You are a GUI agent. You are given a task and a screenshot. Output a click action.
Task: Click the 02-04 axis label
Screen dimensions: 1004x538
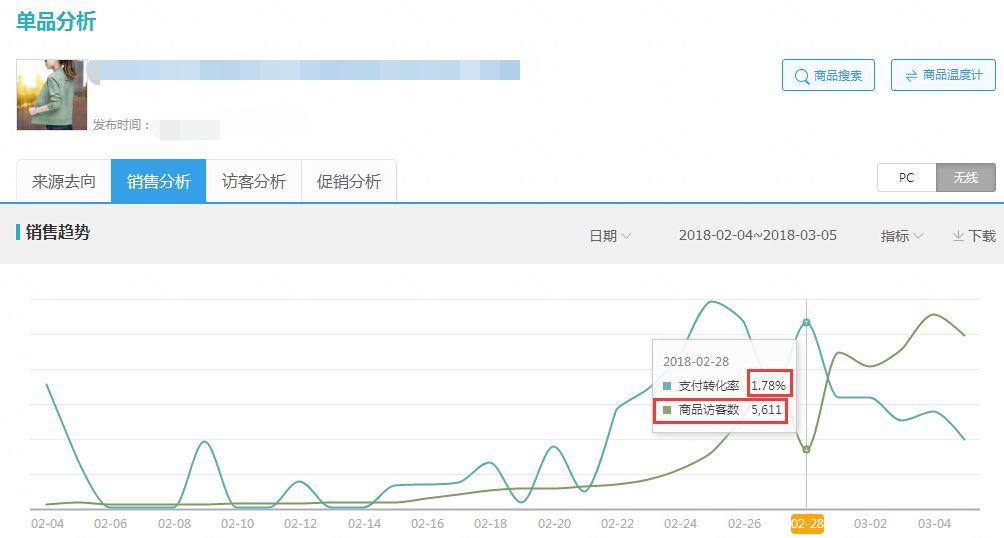point(47,524)
